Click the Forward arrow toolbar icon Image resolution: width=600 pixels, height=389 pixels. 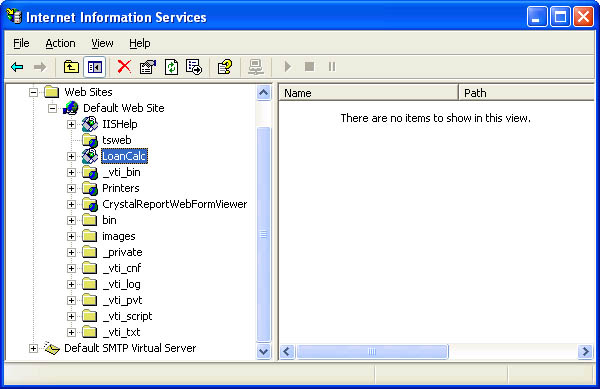[x=40, y=67]
